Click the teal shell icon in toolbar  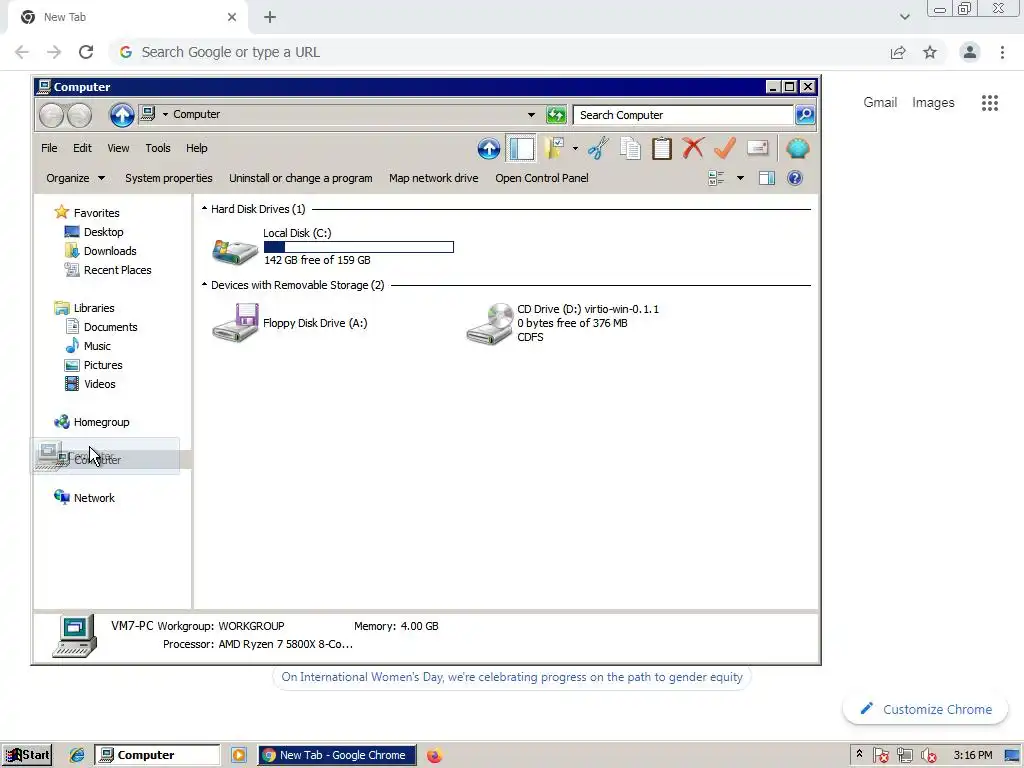(x=797, y=149)
